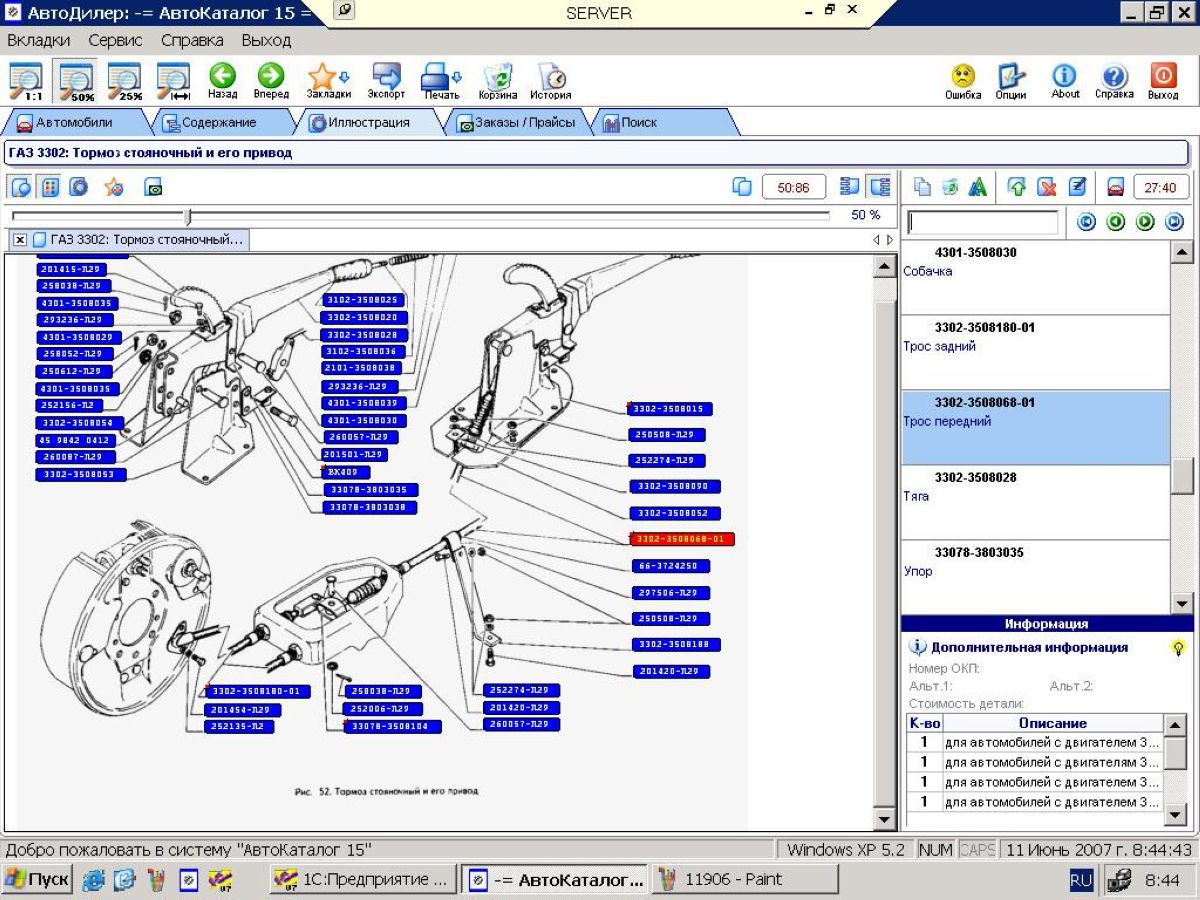1200x900 pixels.
Task: Open the About dialog
Action: [x=1065, y=81]
